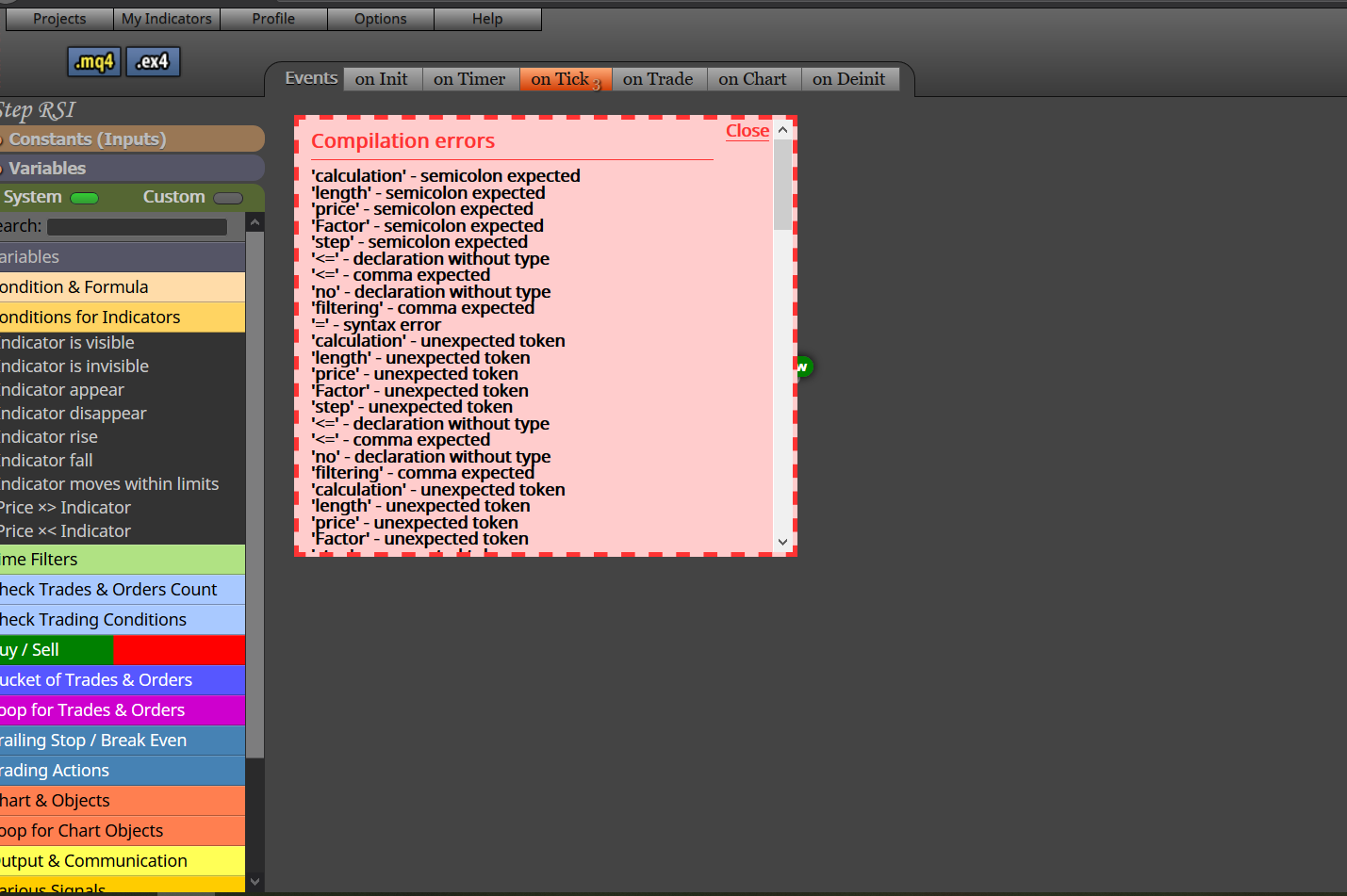Image resolution: width=1347 pixels, height=896 pixels.
Task: Open the Projects menu
Action: pos(59,19)
